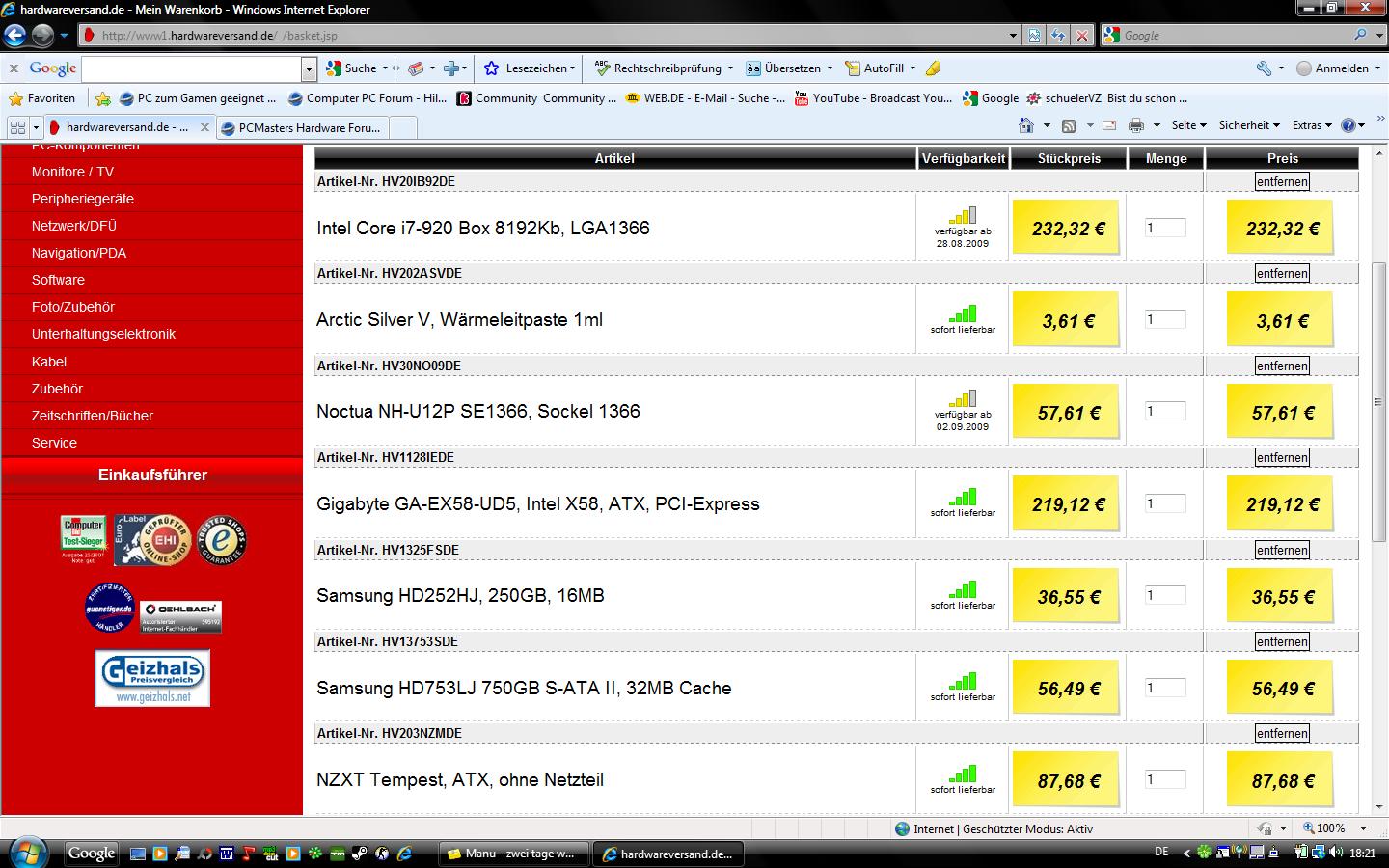Close Google toolbar with the X

coord(14,68)
